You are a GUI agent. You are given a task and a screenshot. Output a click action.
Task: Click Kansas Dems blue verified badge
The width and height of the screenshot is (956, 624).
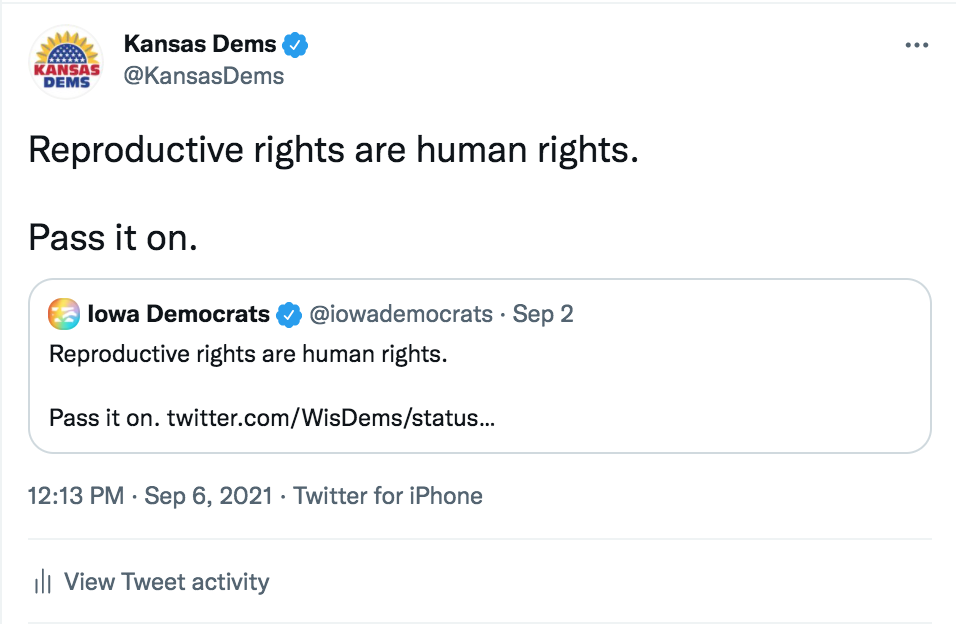(x=295, y=44)
